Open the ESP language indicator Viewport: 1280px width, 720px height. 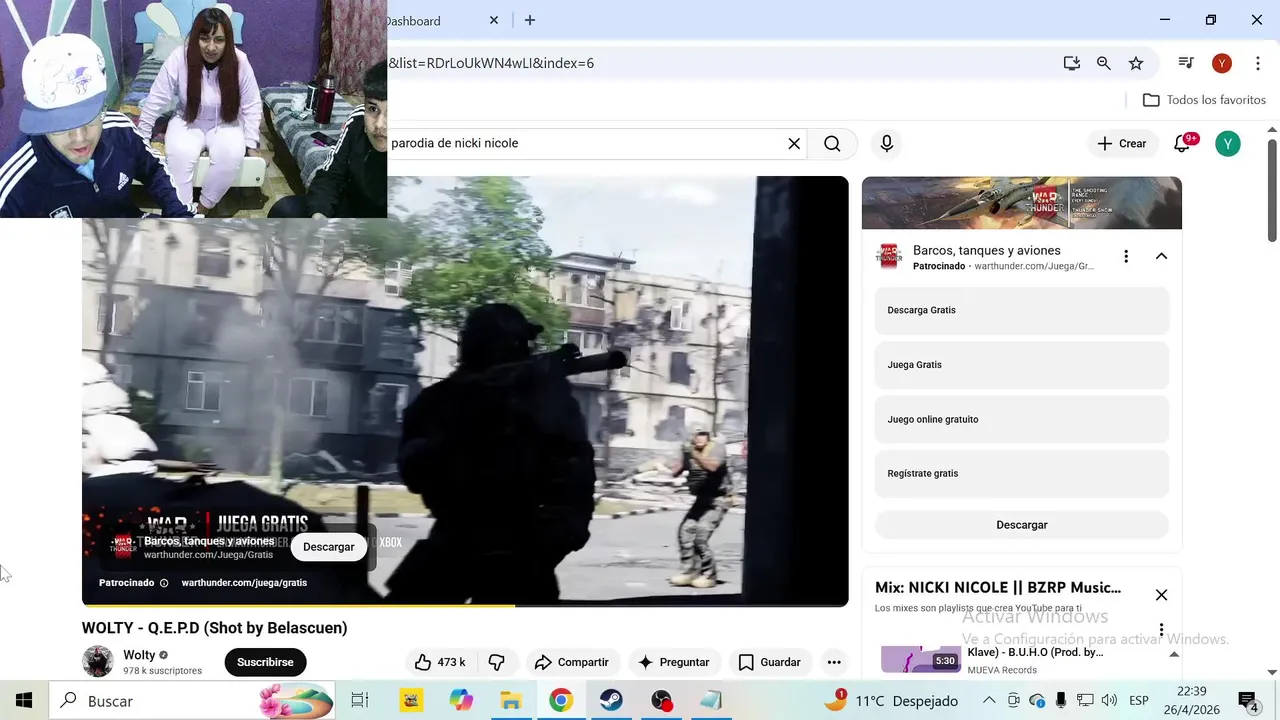pyautogui.click(x=1138, y=701)
